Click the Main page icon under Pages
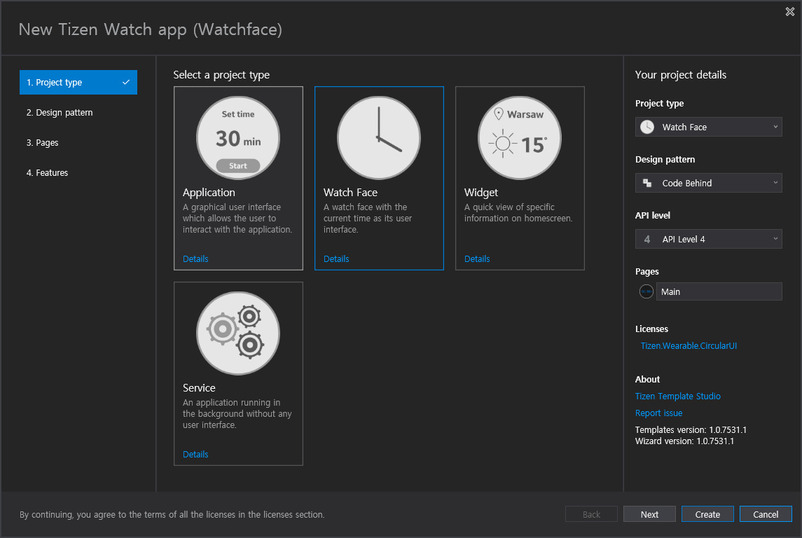 (646, 292)
